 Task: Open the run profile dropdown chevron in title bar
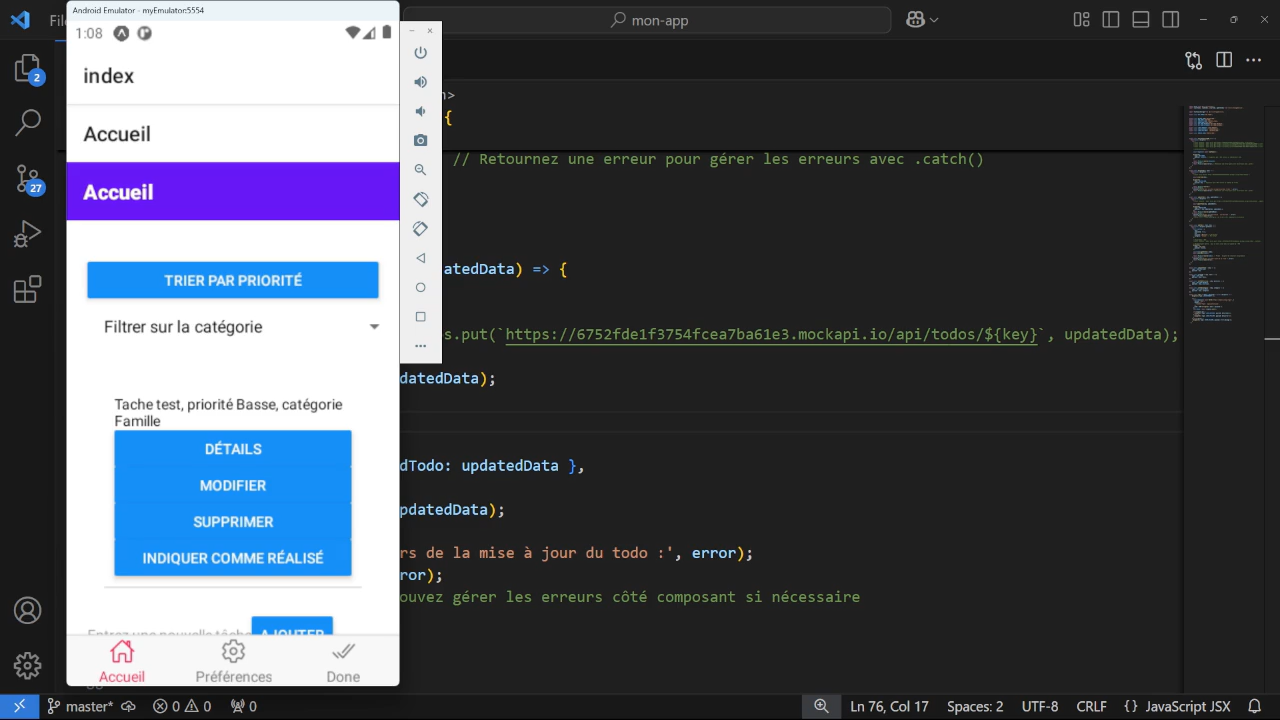click(934, 19)
